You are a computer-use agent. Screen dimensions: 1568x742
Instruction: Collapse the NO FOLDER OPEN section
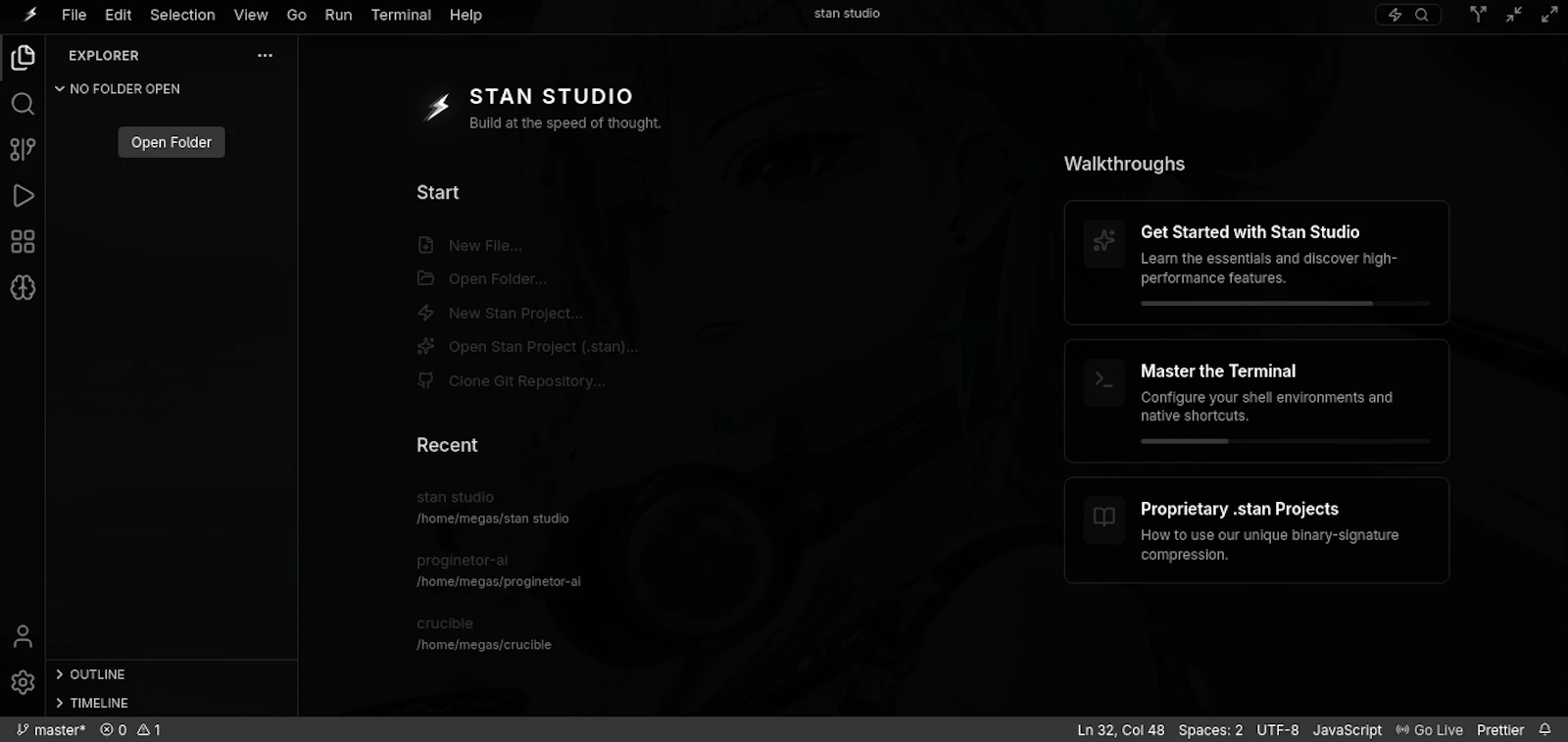coord(117,89)
